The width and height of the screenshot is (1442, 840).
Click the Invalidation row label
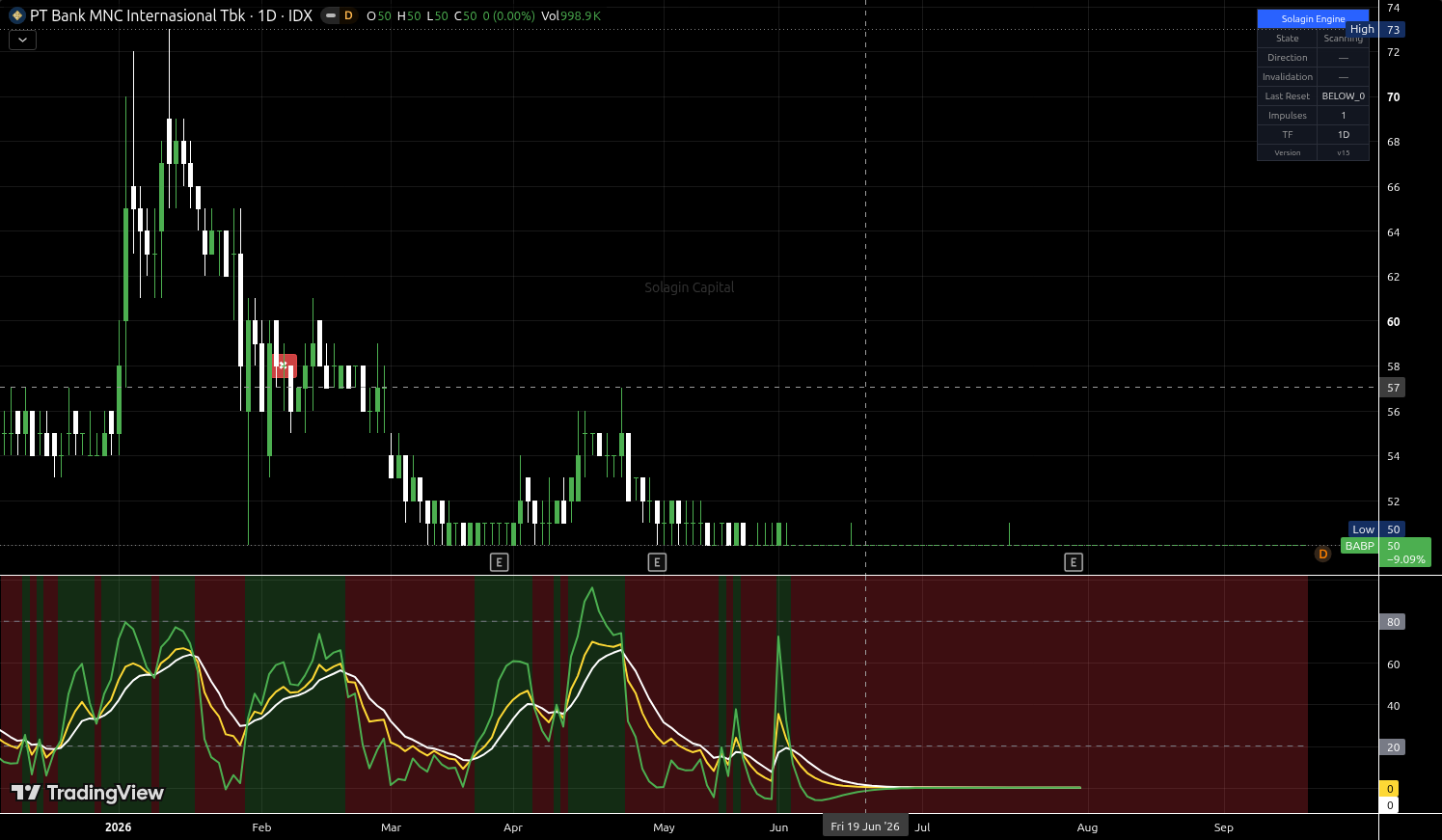pyautogui.click(x=1288, y=77)
